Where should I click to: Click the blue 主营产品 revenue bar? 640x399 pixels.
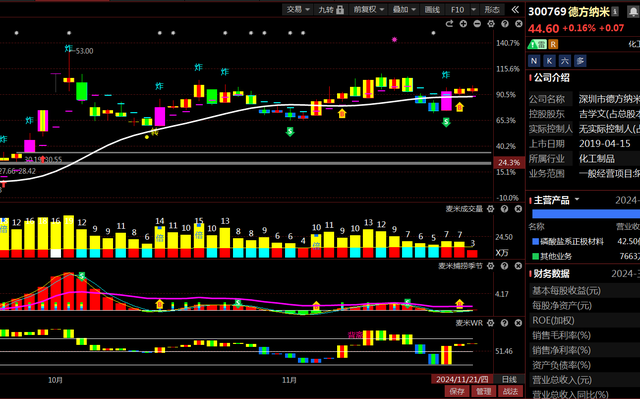point(586,214)
